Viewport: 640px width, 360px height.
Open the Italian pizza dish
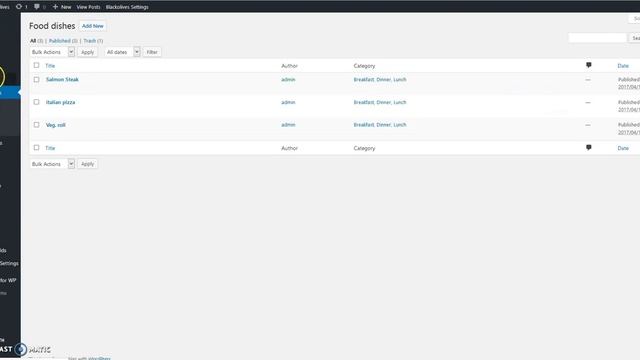point(60,102)
